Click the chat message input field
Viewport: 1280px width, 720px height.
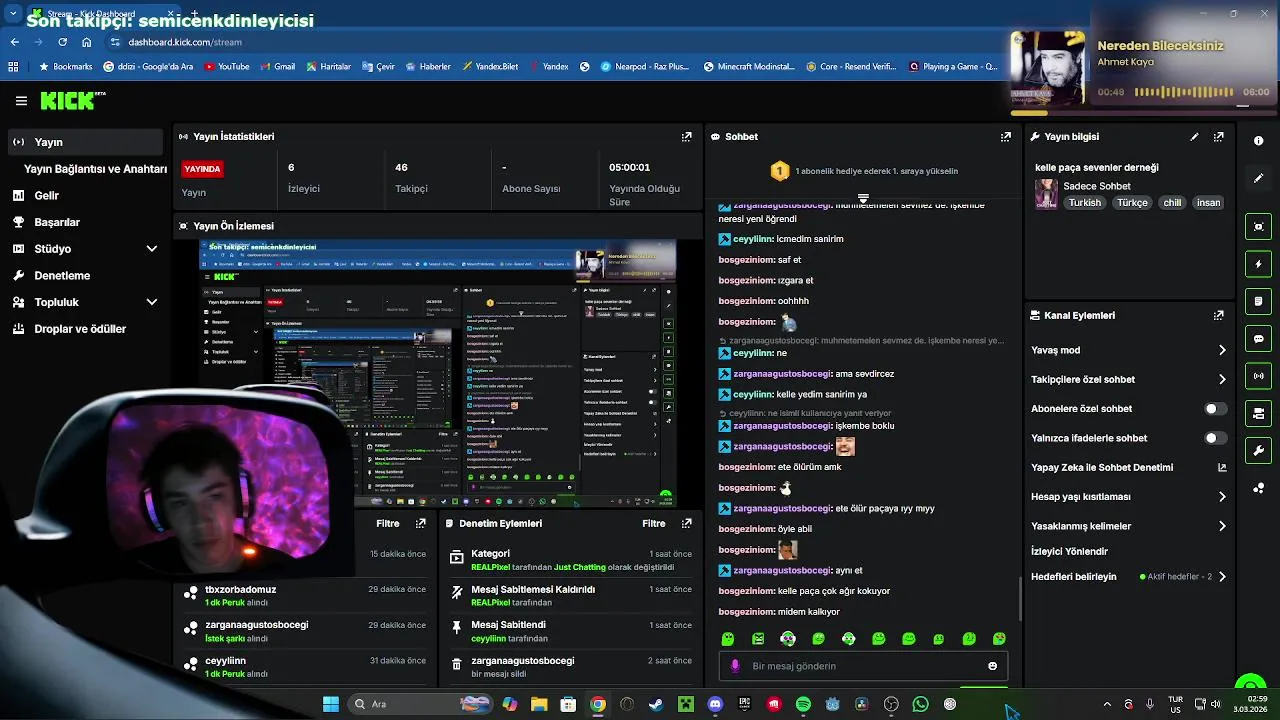tap(863, 666)
